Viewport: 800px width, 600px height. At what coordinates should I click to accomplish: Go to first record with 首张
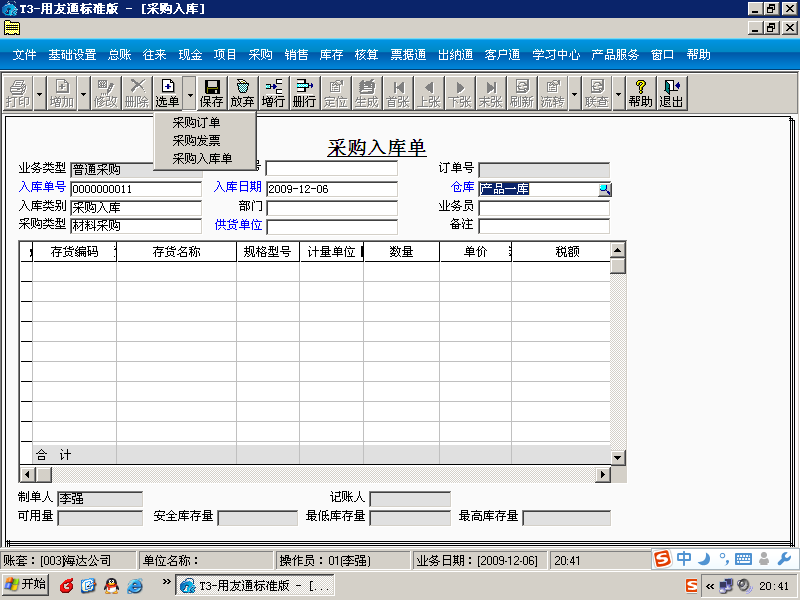[x=397, y=93]
